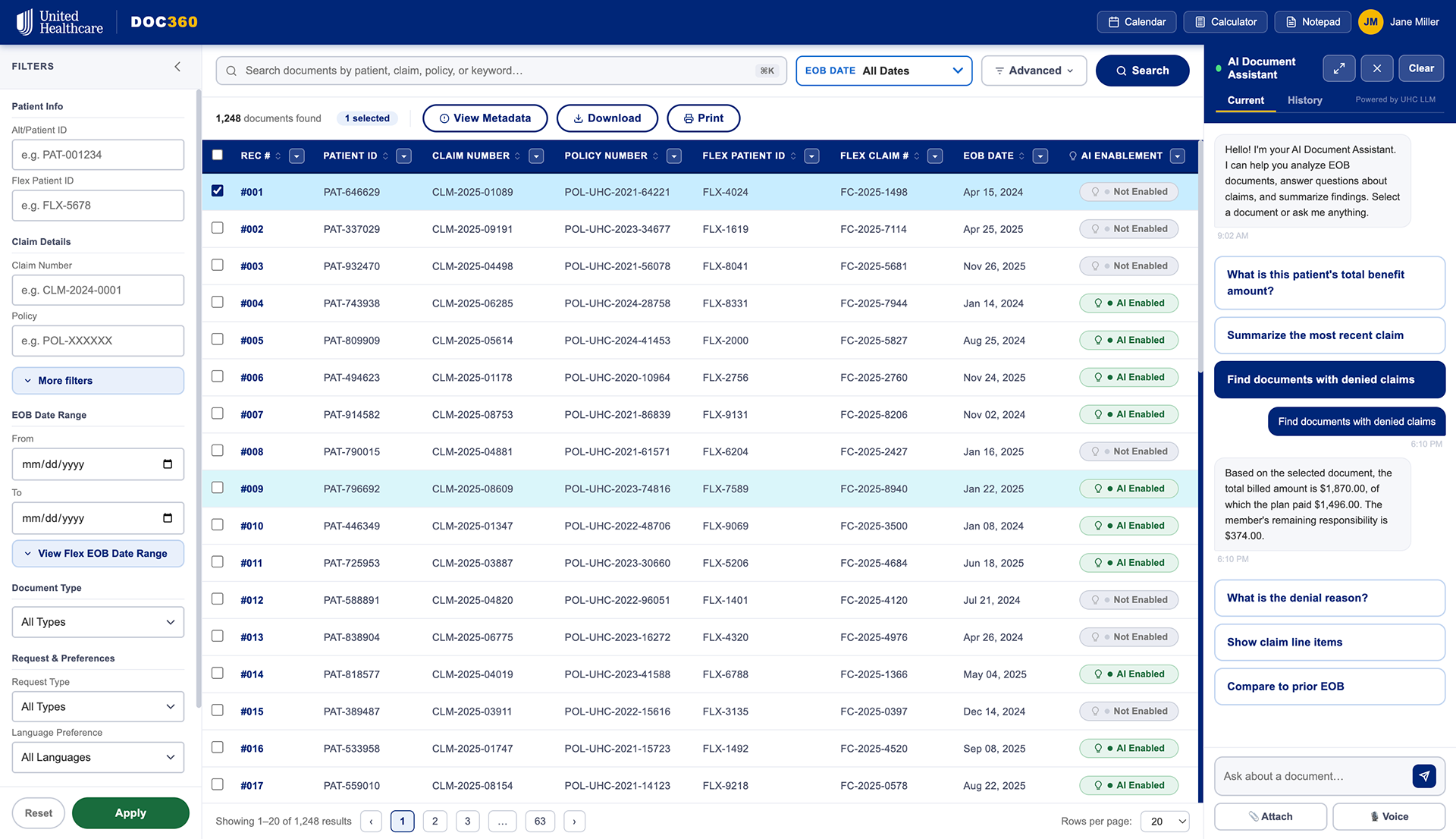Viewport: 1456px width, 839px height.
Task: Open the Rows per page dropdown
Action: pyautogui.click(x=1166, y=821)
